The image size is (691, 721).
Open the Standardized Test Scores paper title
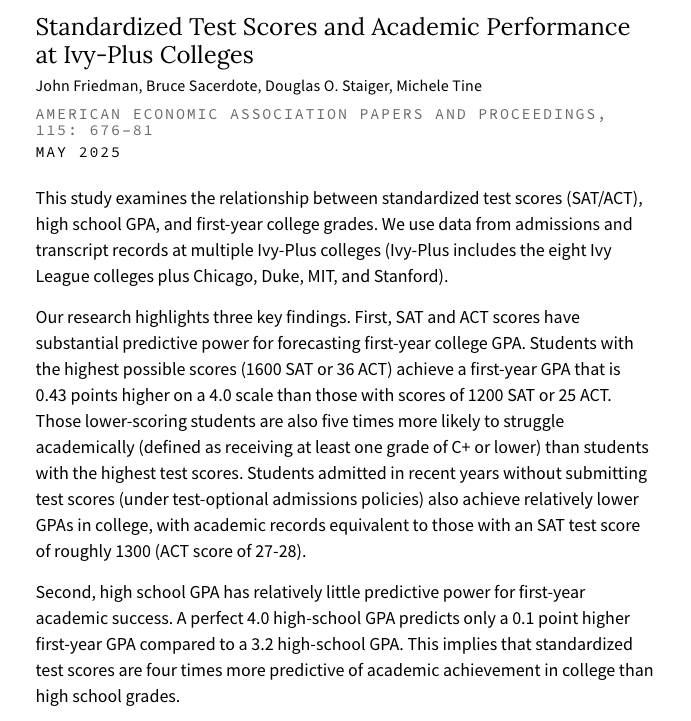click(x=333, y=40)
